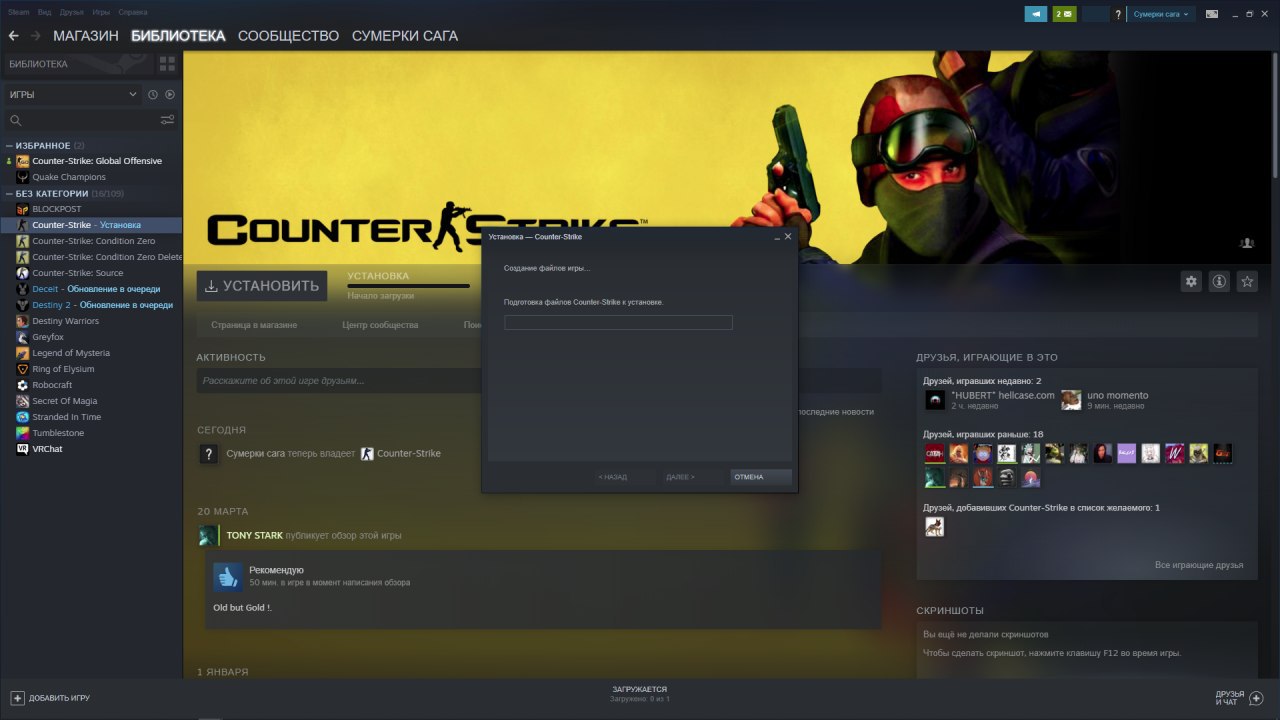Click the magnifier search icon in sidebar

tap(15, 120)
